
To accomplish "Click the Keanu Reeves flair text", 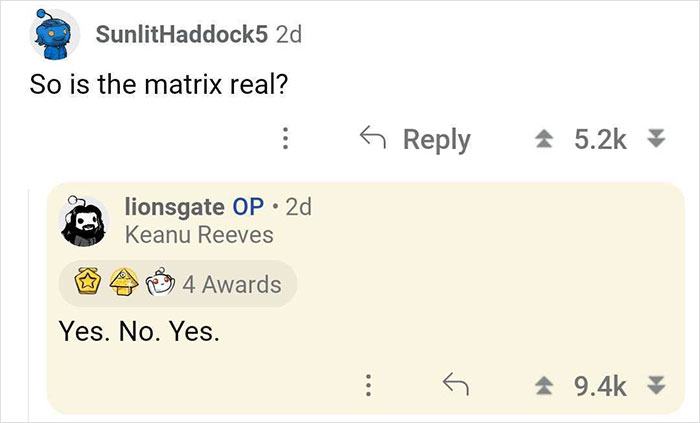I will pos(198,235).
